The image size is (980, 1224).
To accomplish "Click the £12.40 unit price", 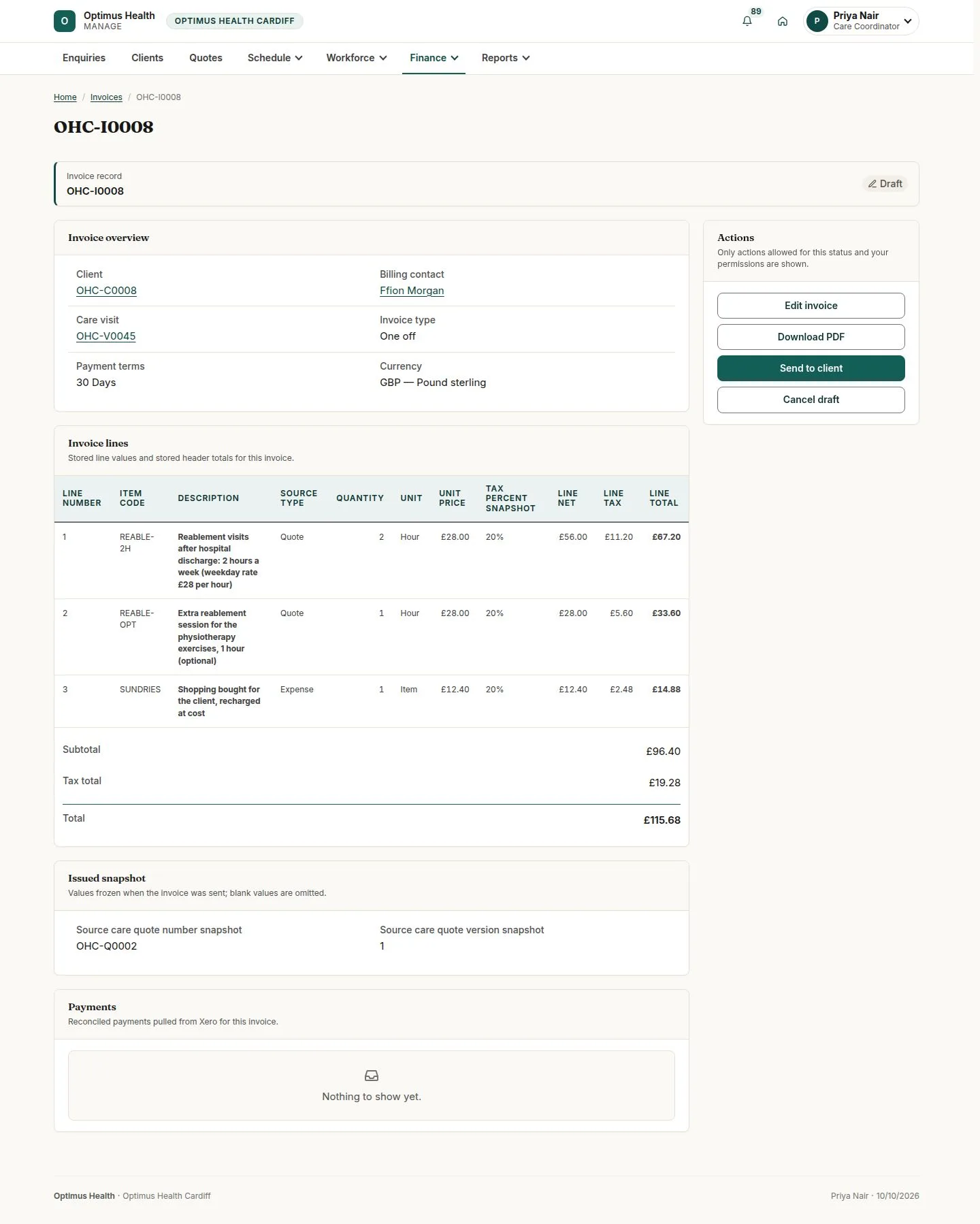I will [x=455, y=690].
